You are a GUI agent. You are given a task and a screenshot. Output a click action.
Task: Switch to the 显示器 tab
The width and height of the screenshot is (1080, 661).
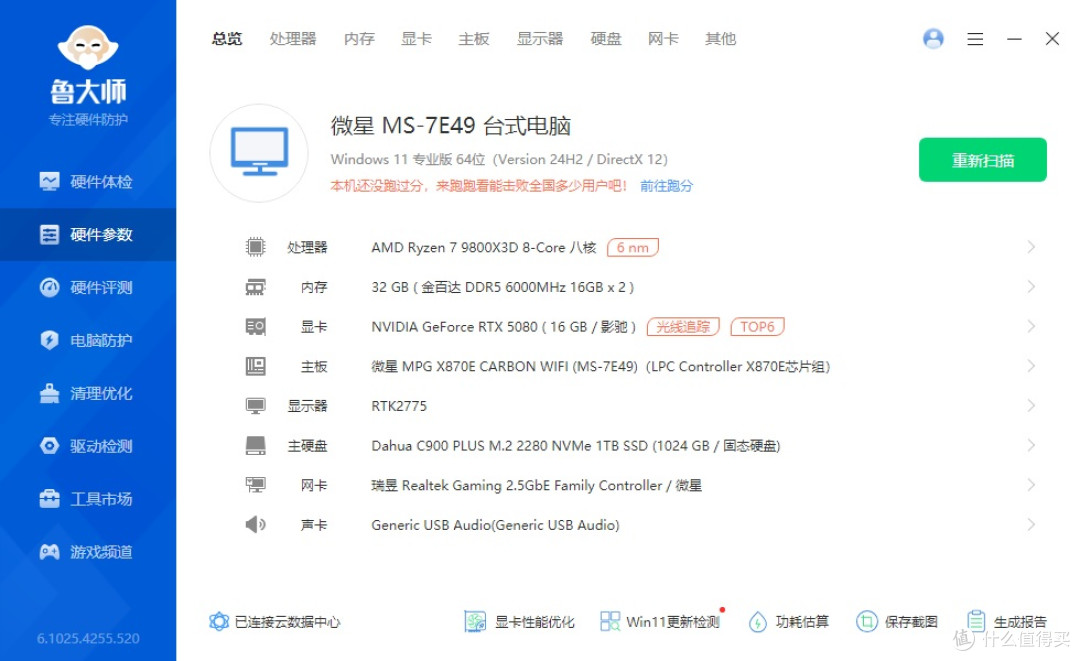540,39
